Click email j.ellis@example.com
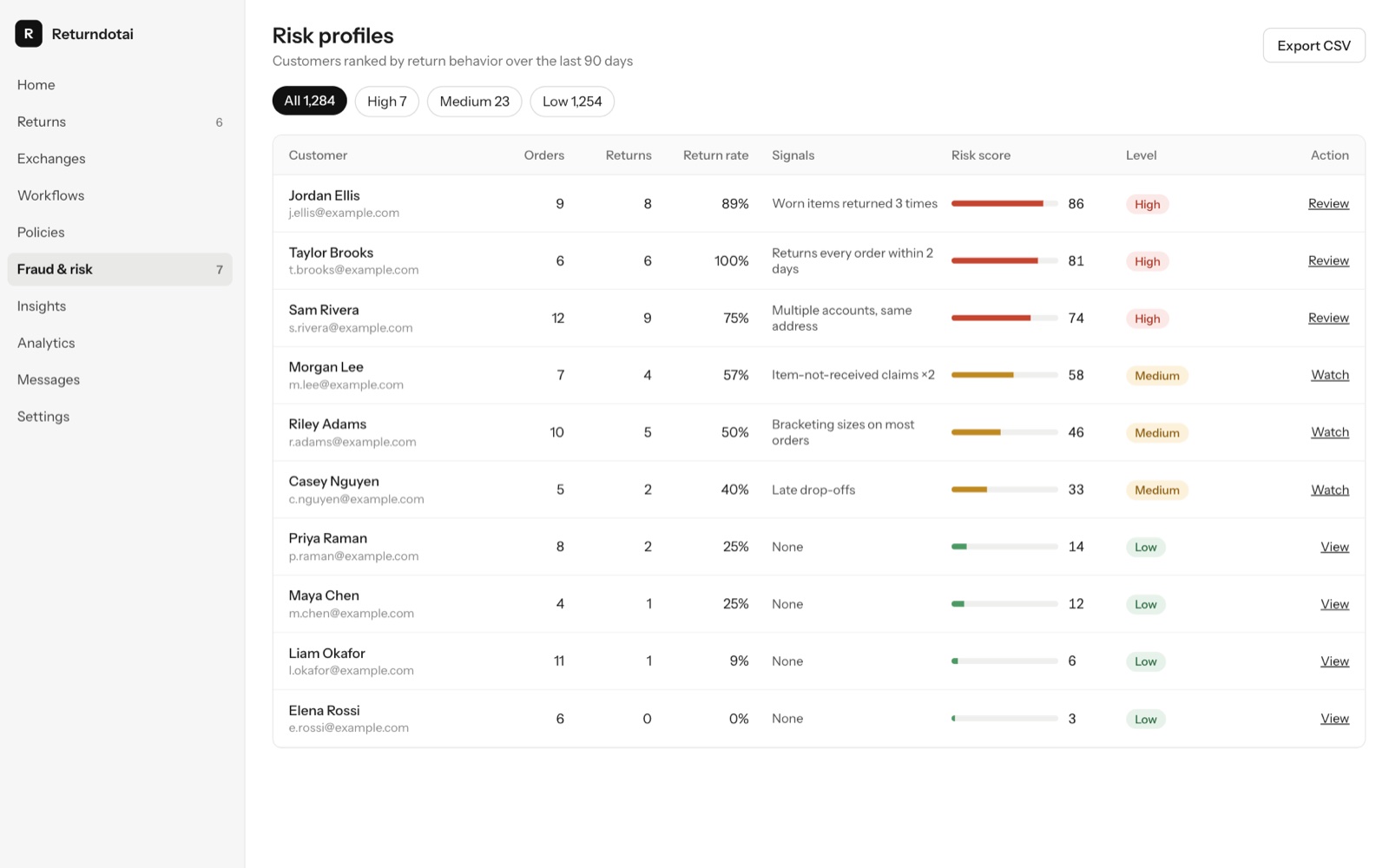 344,213
